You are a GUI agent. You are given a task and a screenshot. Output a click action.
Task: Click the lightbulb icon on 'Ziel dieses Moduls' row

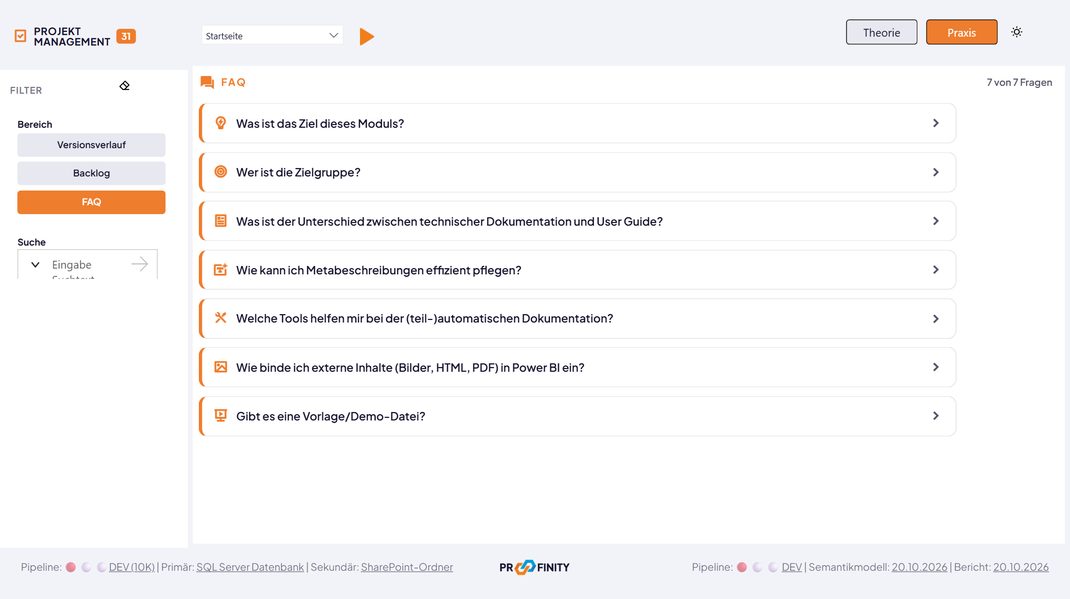(220, 123)
